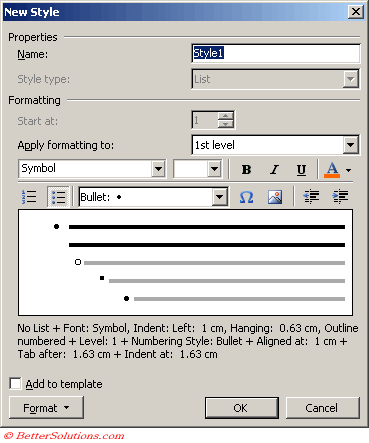Select the numbered list icon
The height and width of the screenshot is (443, 369).
pos(29,197)
